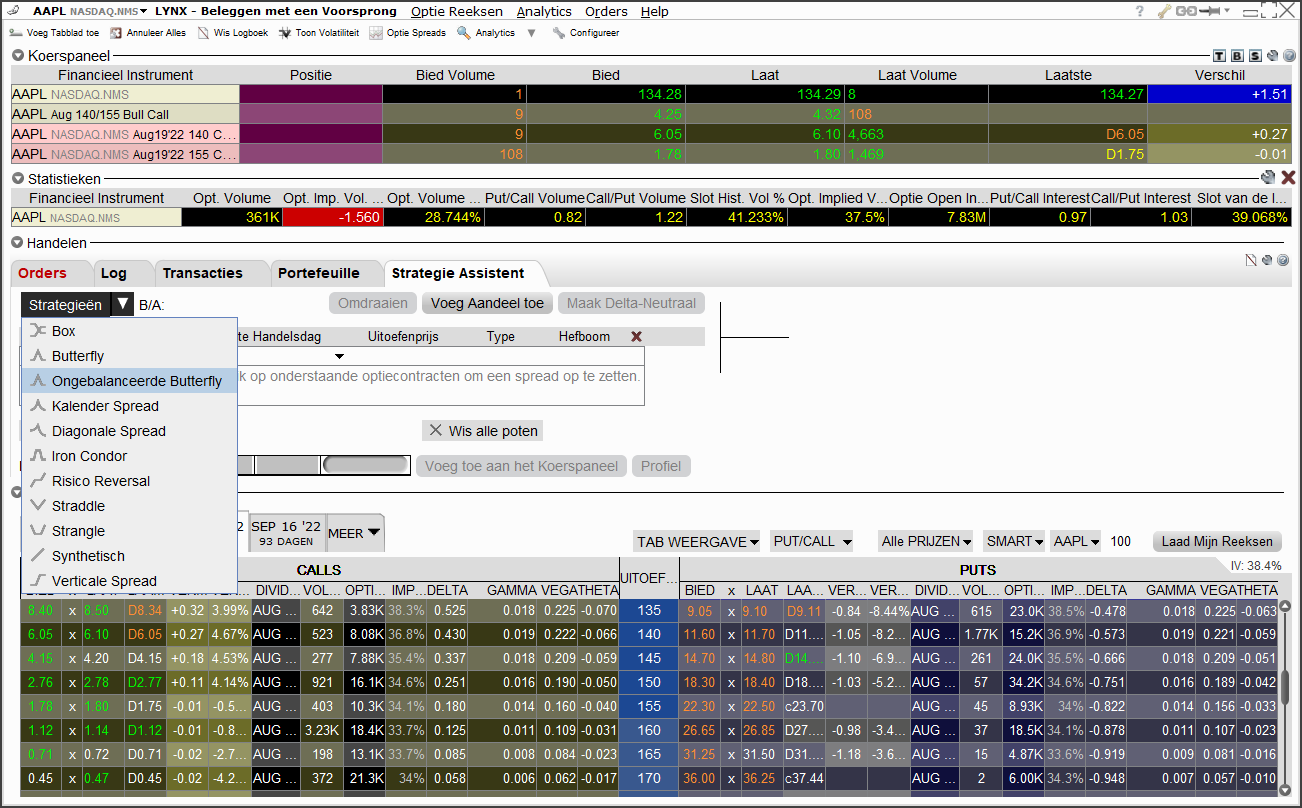This screenshot has height=808, width=1302.
Task: Click the Analytics magnifier toolbar icon
Action: click(x=464, y=33)
